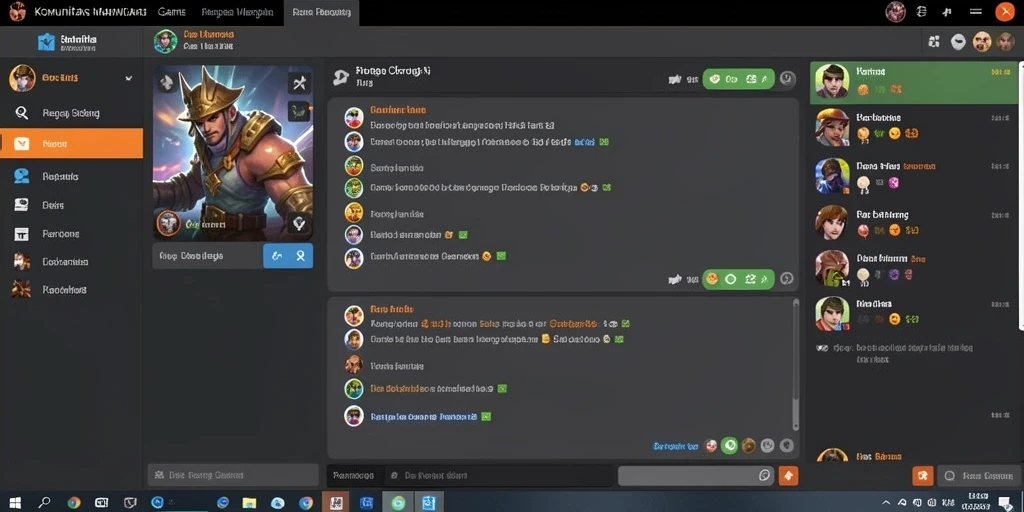Viewport: 1024px width, 512px height.
Task: Switch to the middle title bar tab next to Game
Action: [x=236, y=12]
